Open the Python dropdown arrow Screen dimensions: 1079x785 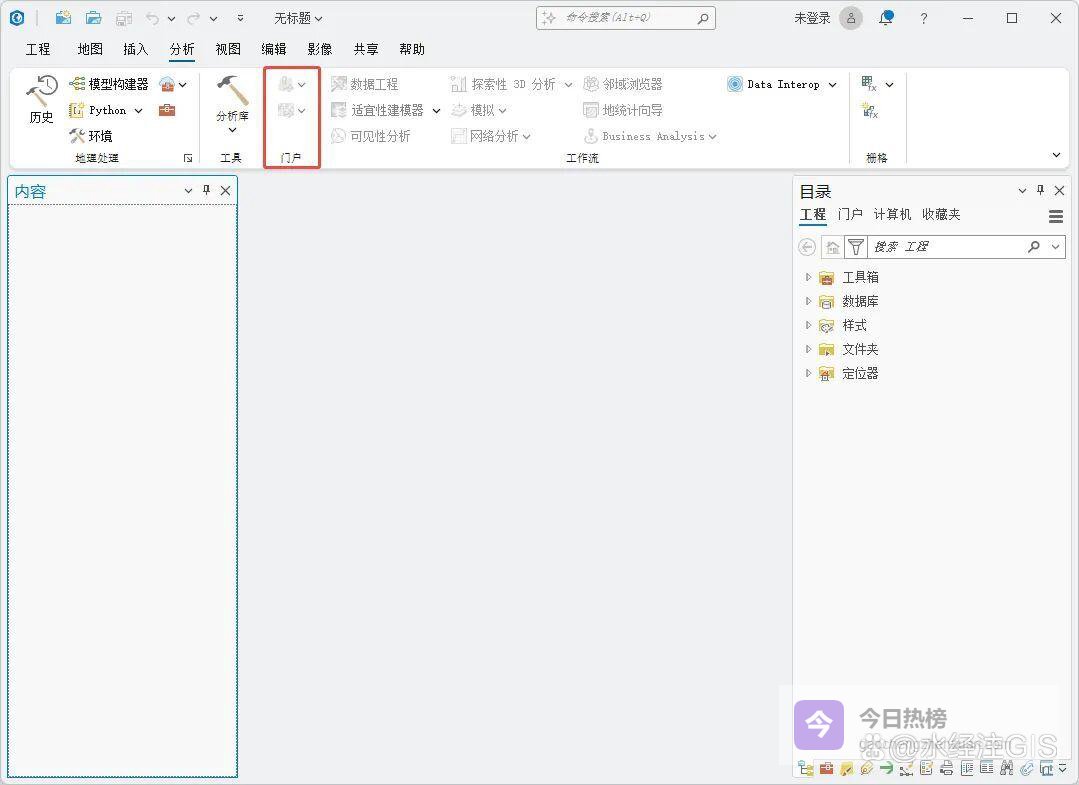coord(138,111)
